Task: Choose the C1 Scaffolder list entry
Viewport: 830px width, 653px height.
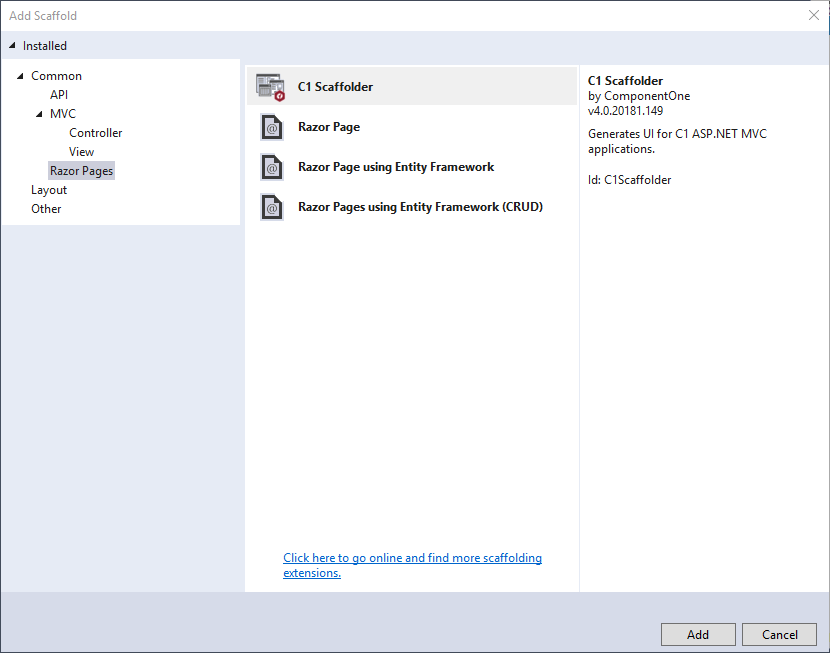Action: (412, 87)
